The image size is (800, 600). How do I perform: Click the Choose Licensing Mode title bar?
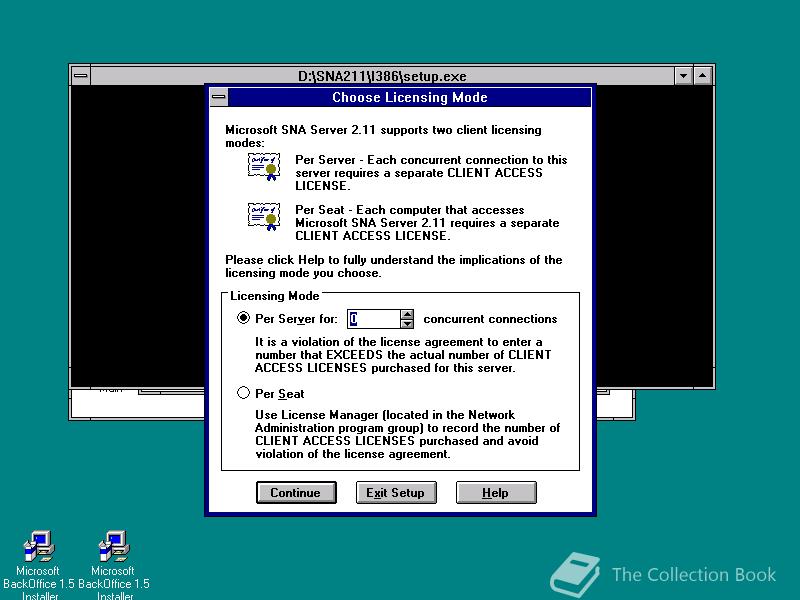[410, 97]
